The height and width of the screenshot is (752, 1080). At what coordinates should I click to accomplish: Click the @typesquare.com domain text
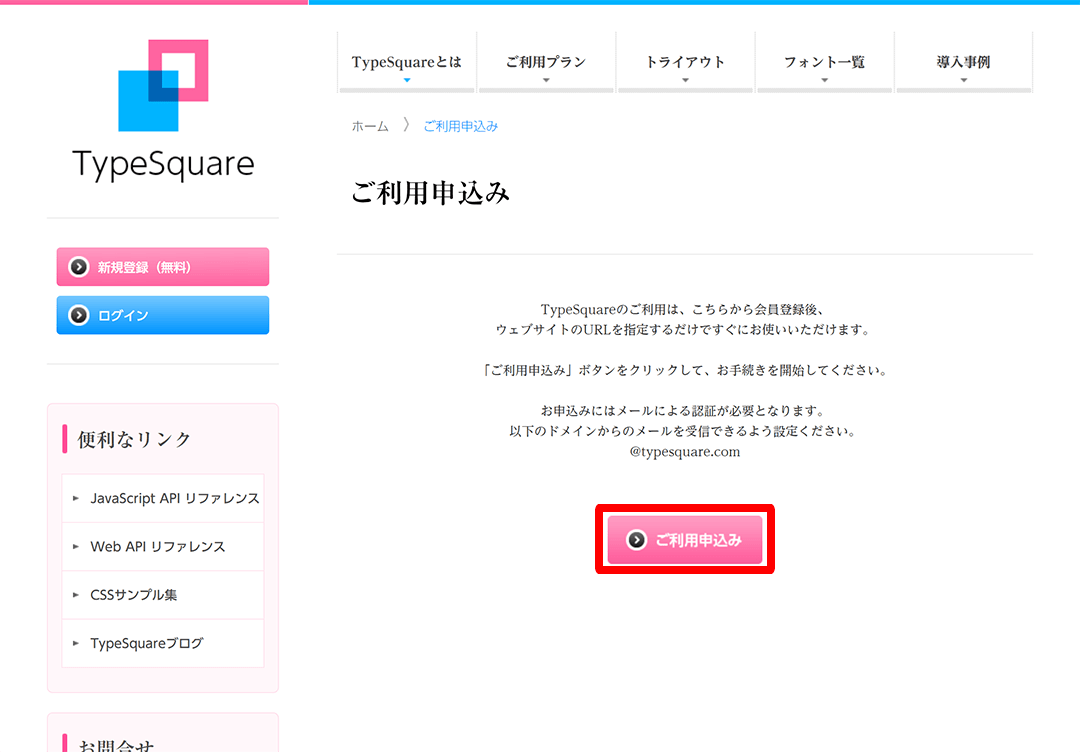click(x=685, y=452)
